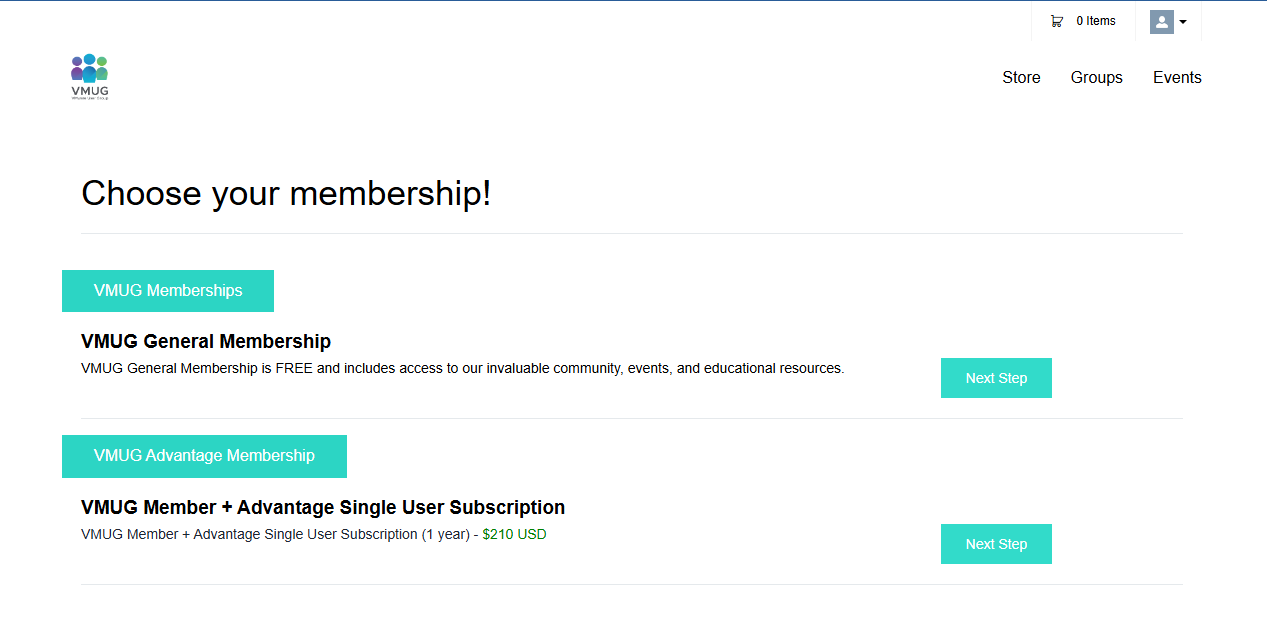The width and height of the screenshot is (1267, 630).
Task: Select the VMUG Memberships tab label
Action: (x=168, y=291)
